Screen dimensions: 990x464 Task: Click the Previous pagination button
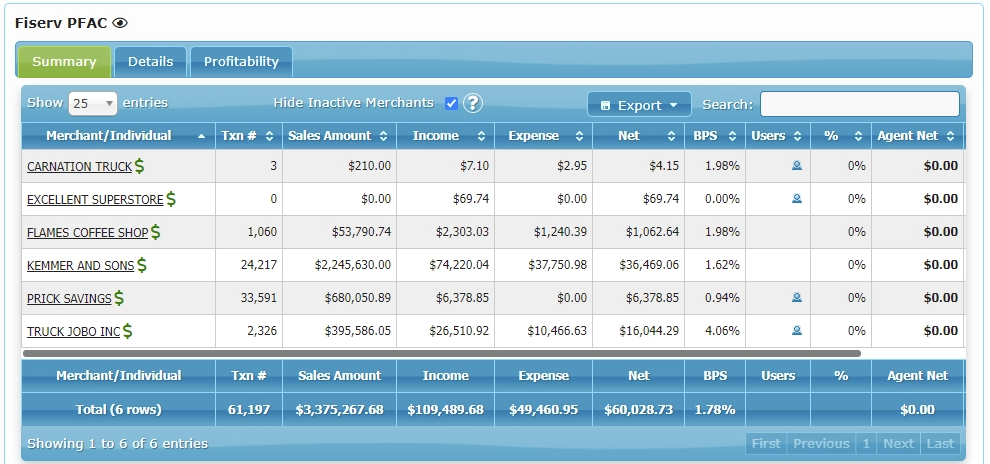[821, 444]
